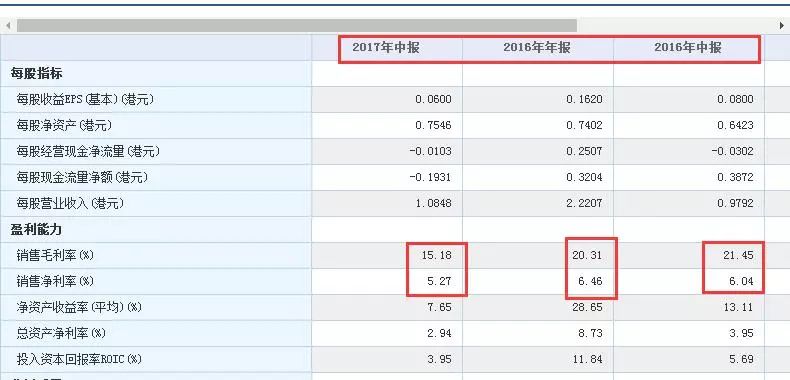This screenshot has width=790, height=380.
Task: Select the 2016年年报 column header
Action: 537,48
